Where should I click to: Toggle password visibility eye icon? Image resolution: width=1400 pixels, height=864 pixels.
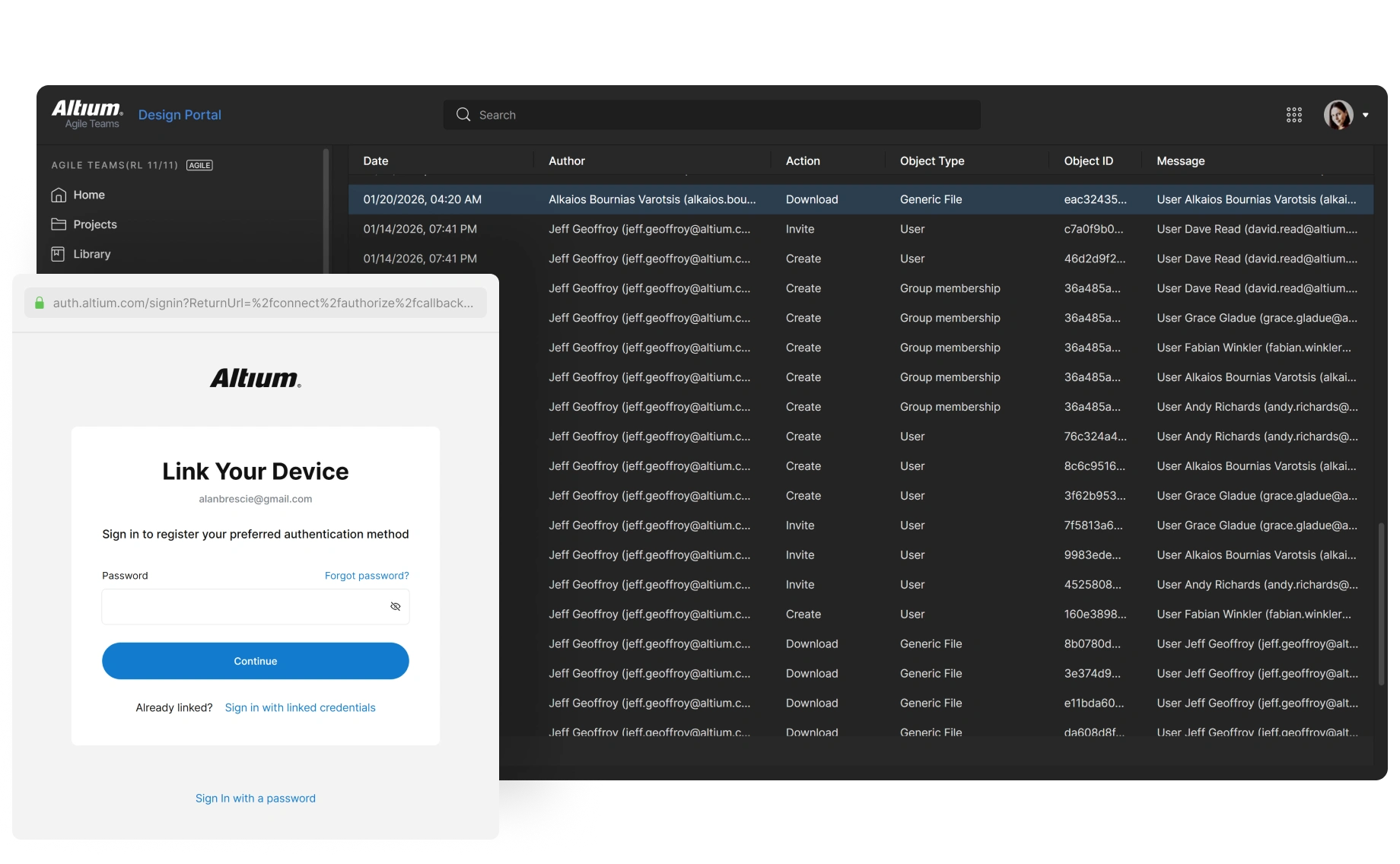[x=395, y=606]
